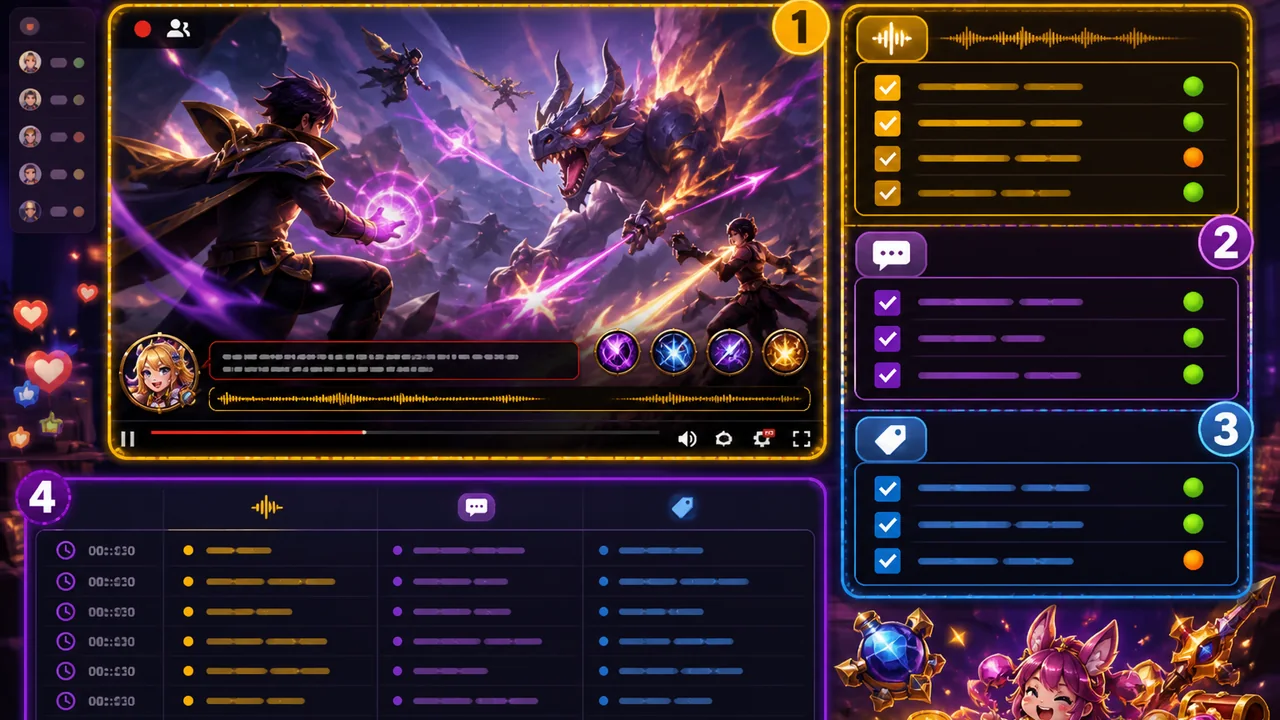Viewport: 1280px width, 720px height.
Task: Click the orange status dot in the tag panel
Action: pyautogui.click(x=1192, y=560)
